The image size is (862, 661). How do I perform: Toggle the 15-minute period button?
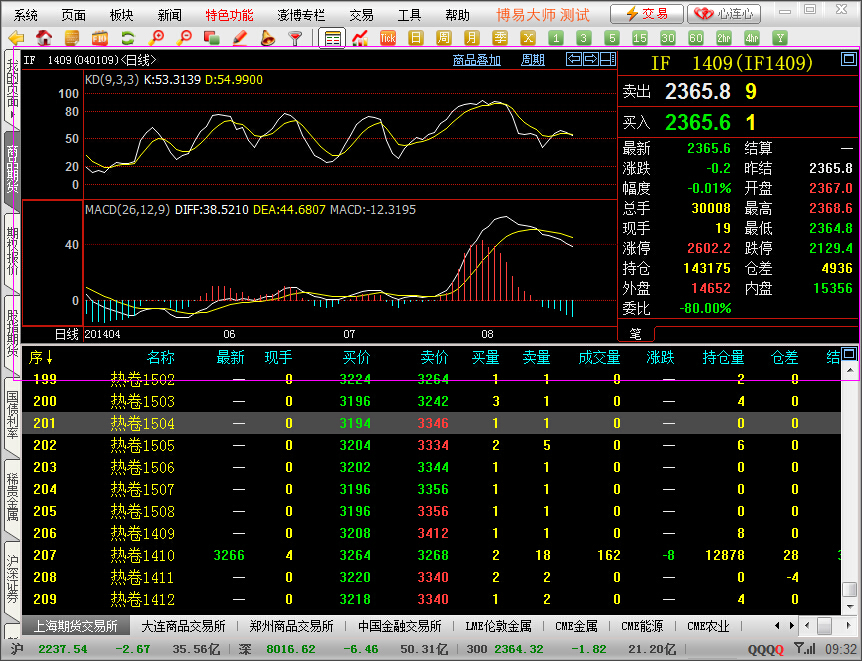coord(640,38)
